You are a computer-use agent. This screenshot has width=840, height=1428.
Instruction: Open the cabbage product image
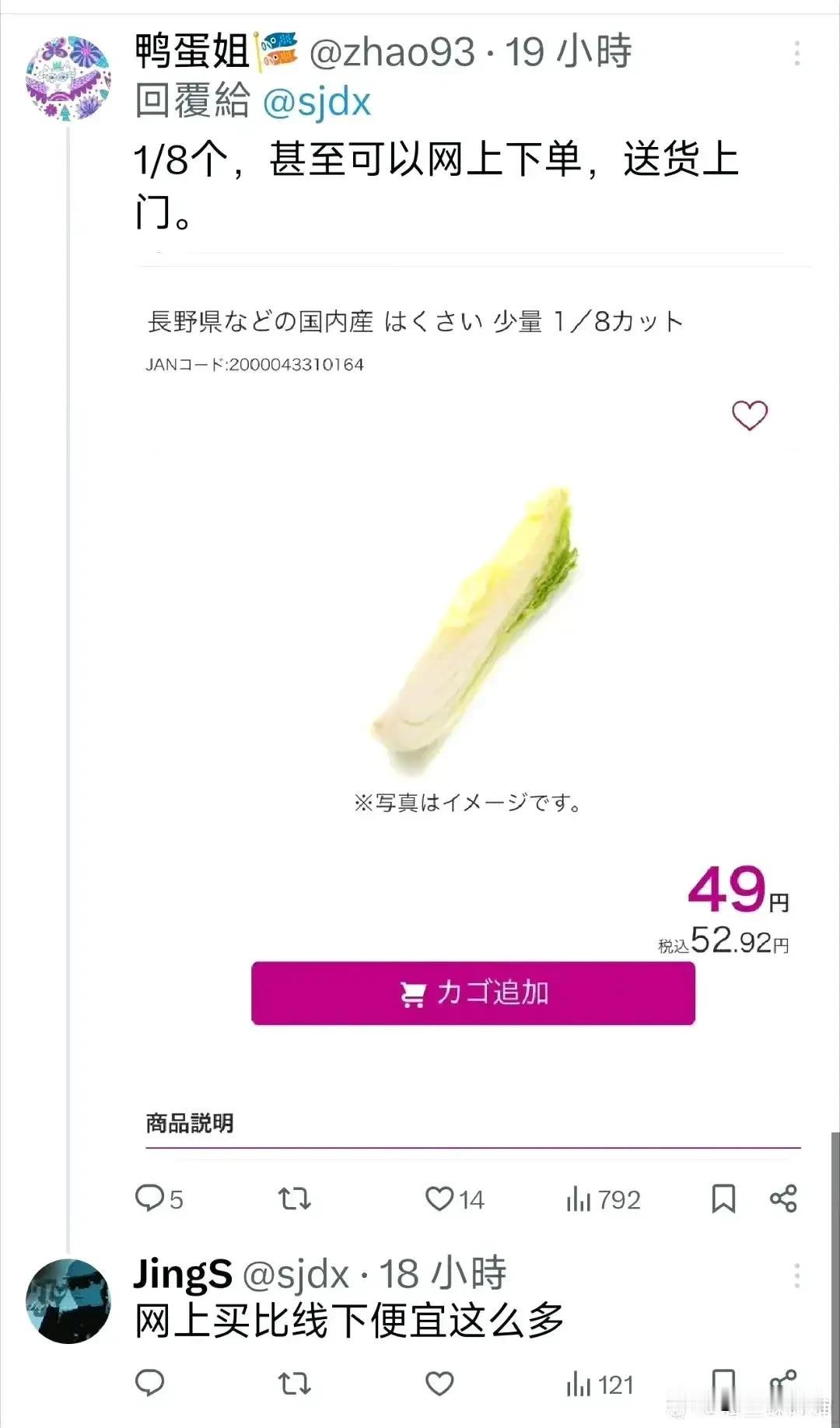click(473, 632)
